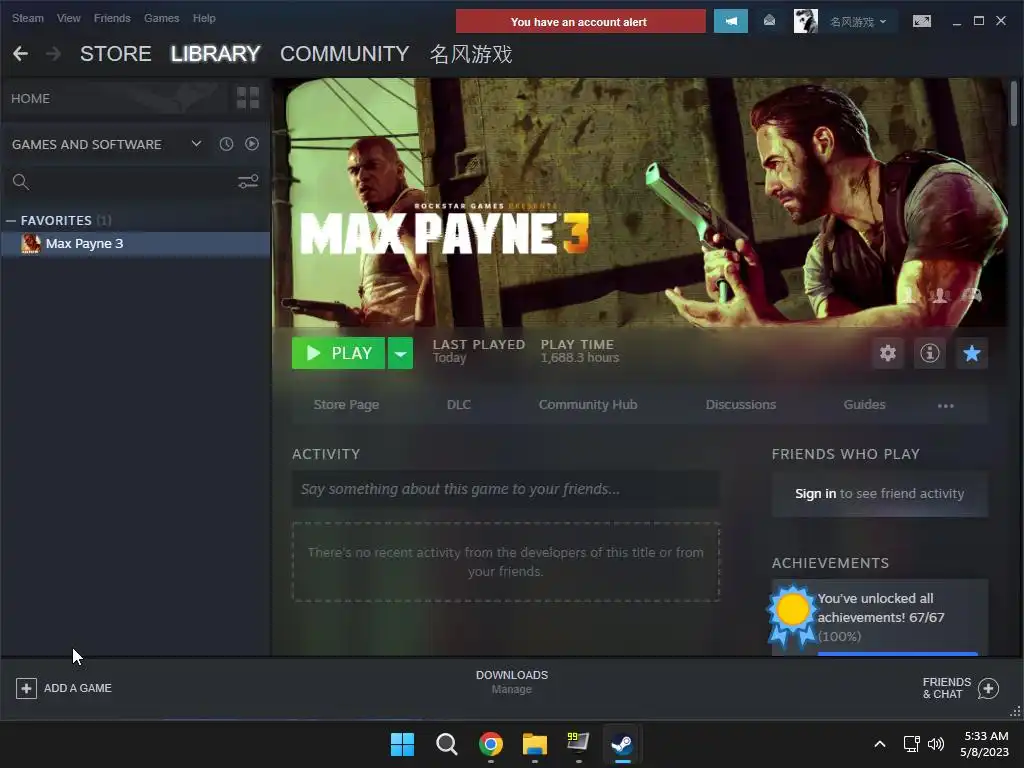Open the taskbar app with 99 badge
Screen dimensions: 1024x768
579,744
